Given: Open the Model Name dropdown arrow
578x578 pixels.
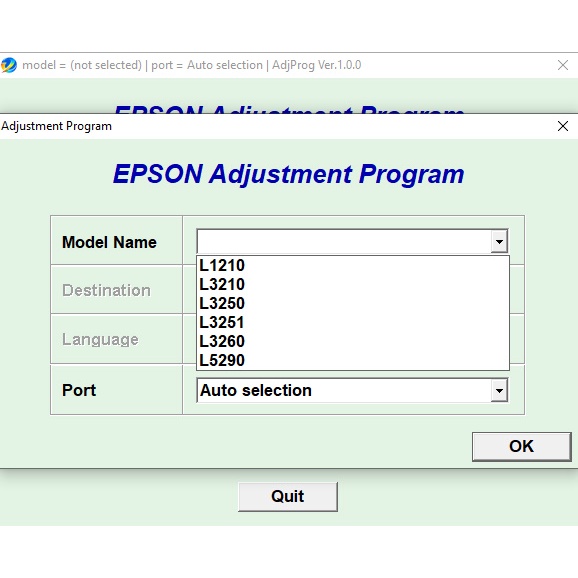Looking at the screenshot, I should 499,242.
